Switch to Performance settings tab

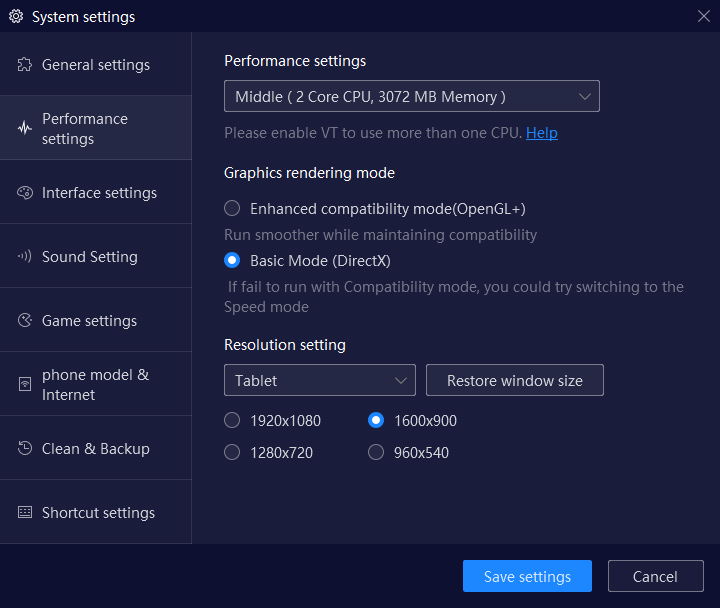(x=96, y=128)
